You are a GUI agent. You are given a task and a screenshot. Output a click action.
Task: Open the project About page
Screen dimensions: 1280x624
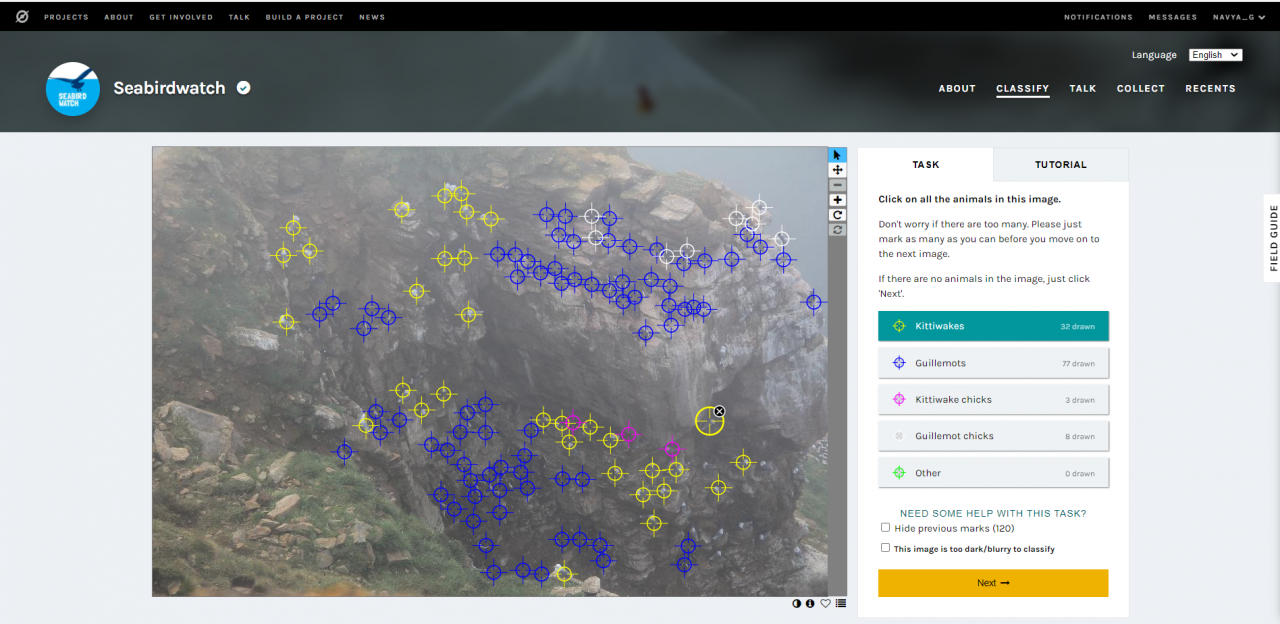pos(957,88)
